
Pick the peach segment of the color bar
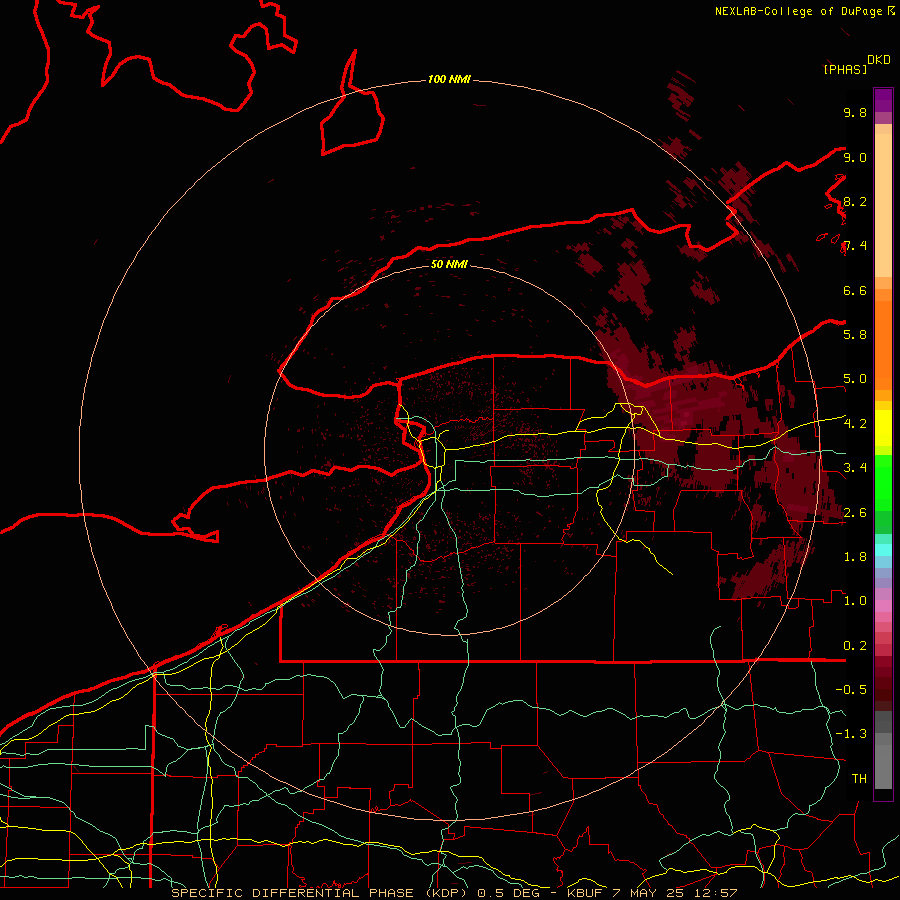pos(883,205)
